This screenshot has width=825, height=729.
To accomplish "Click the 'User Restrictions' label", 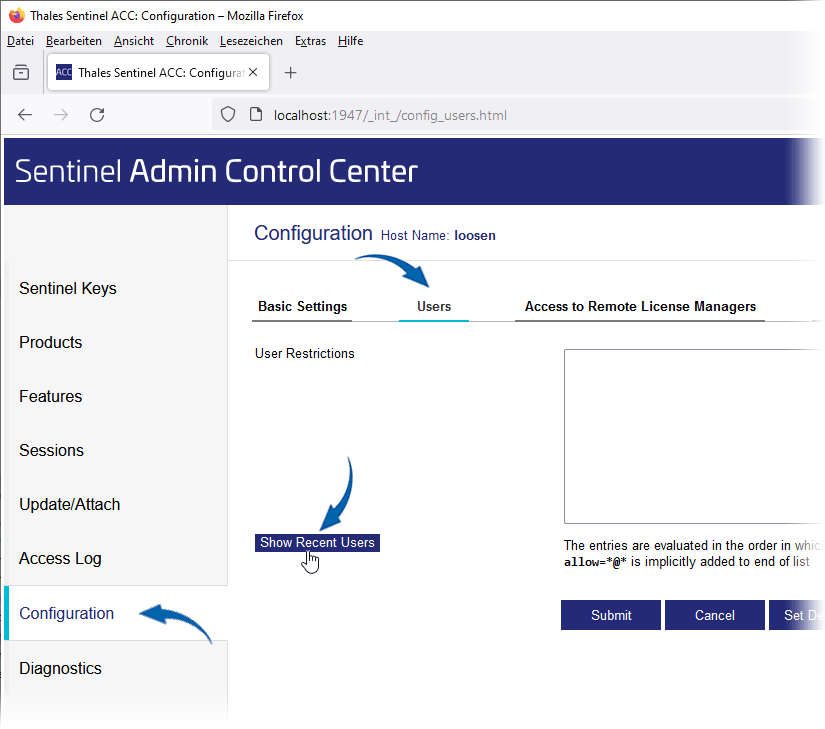I will [305, 353].
